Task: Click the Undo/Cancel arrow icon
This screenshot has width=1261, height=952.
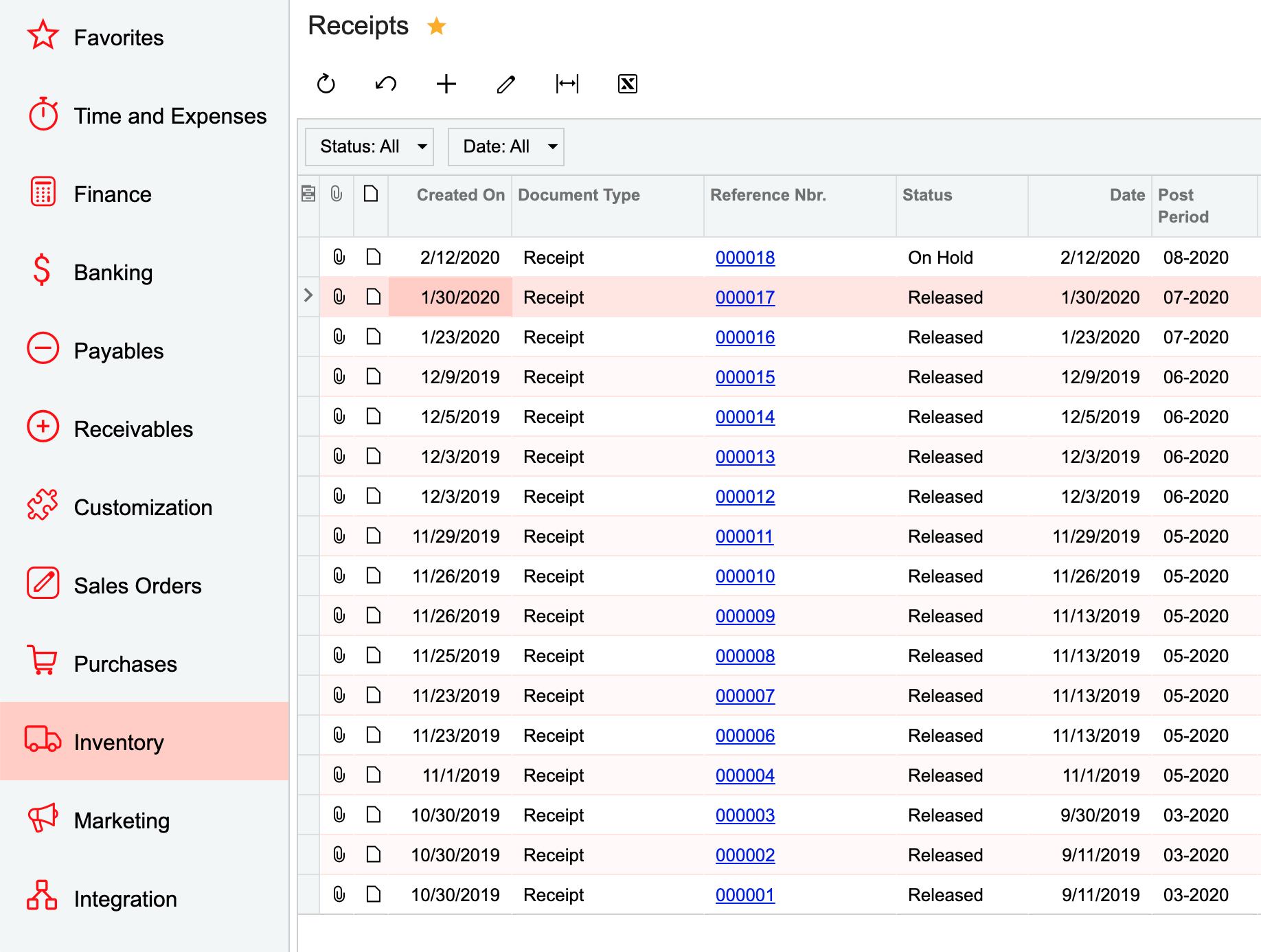Action: tap(386, 84)
